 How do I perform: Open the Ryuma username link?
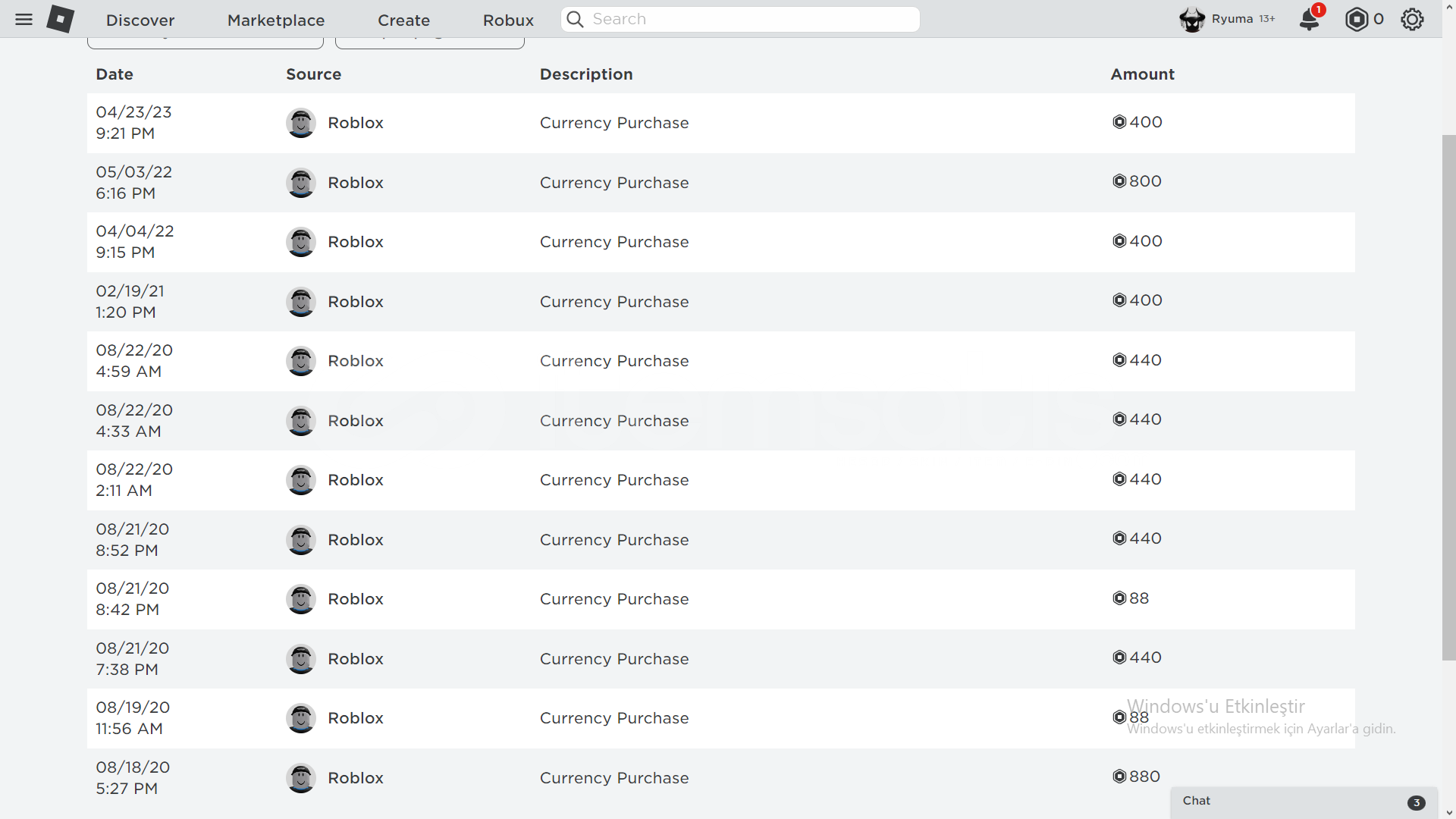tap(1232, 19)
